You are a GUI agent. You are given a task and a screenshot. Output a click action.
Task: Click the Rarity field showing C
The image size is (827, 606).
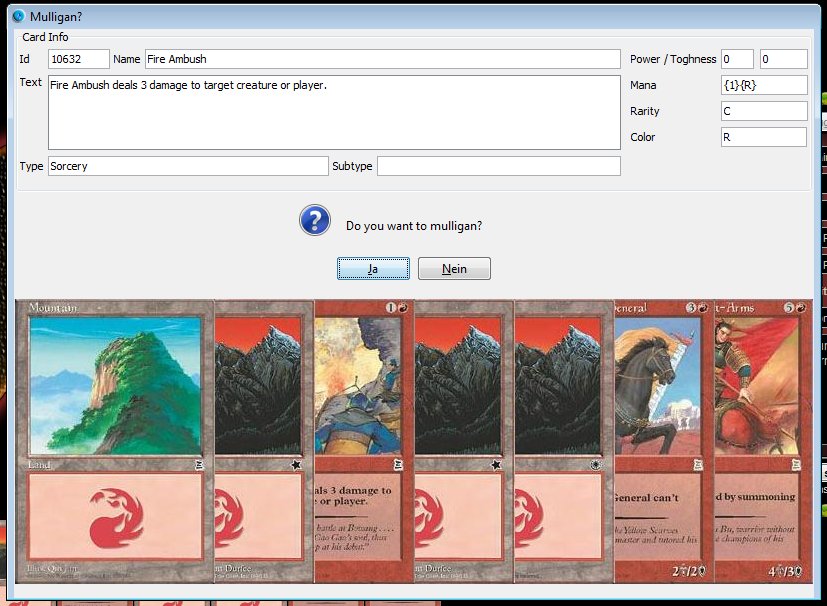[764, 111]
